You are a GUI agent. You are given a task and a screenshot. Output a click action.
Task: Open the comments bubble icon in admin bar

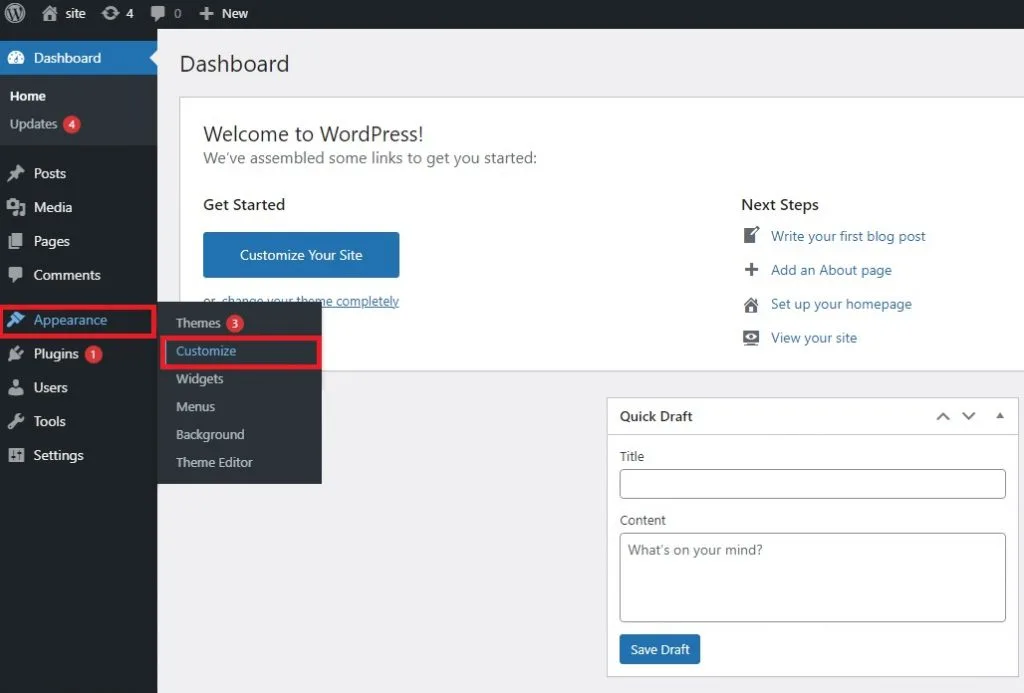pyautogui.click(x=157, y=13)
